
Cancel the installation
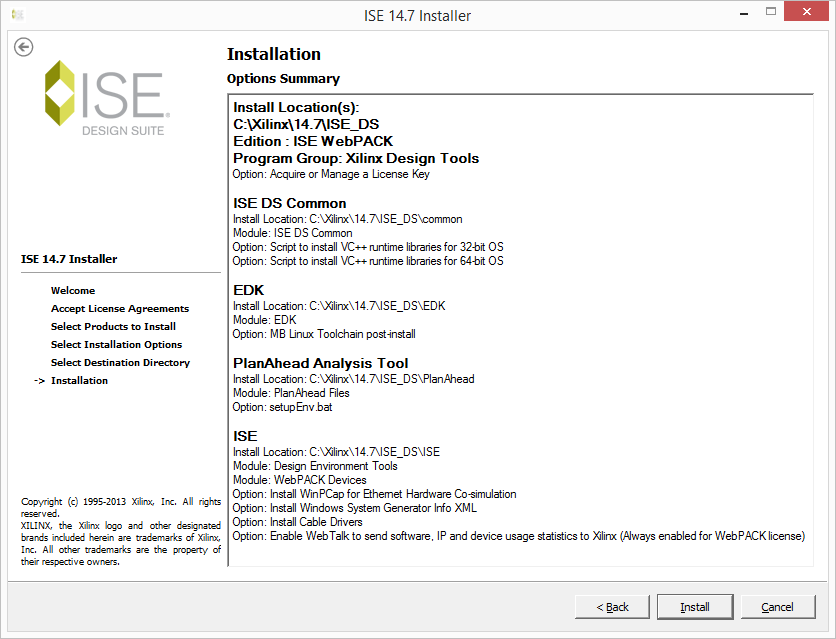(x=777, y=606)
